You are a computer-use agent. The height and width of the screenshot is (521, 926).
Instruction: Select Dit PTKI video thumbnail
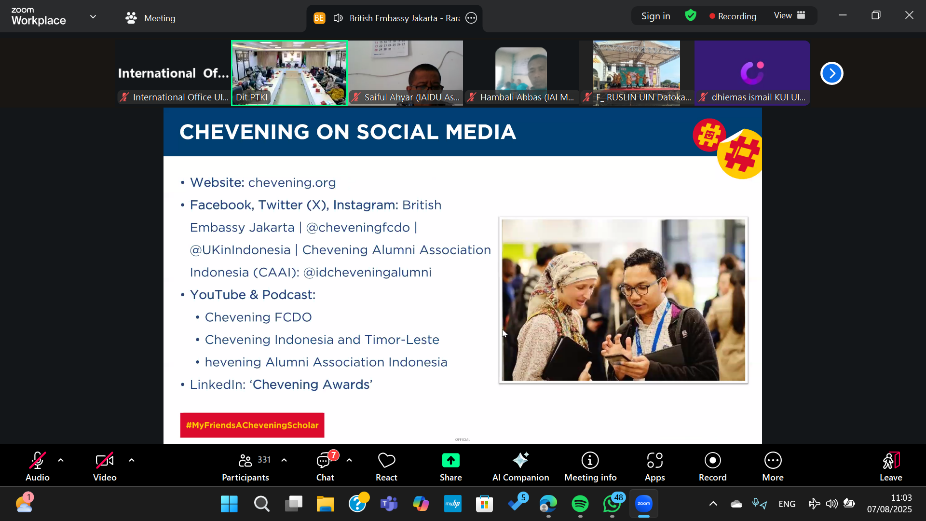click(x=289, y=73)
